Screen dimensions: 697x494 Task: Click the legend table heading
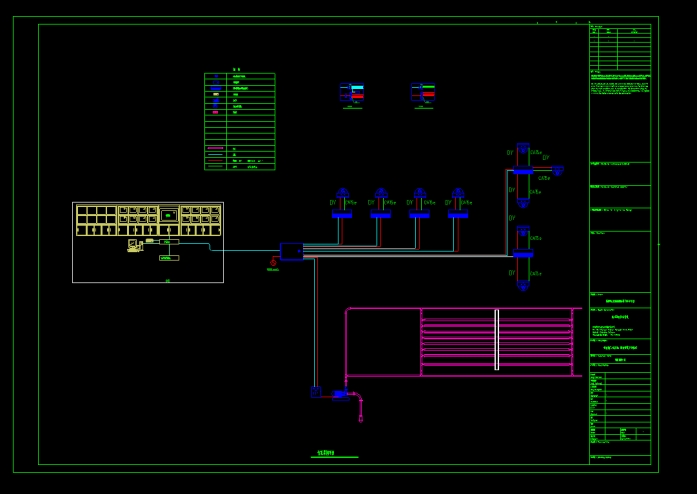(237, 70)
